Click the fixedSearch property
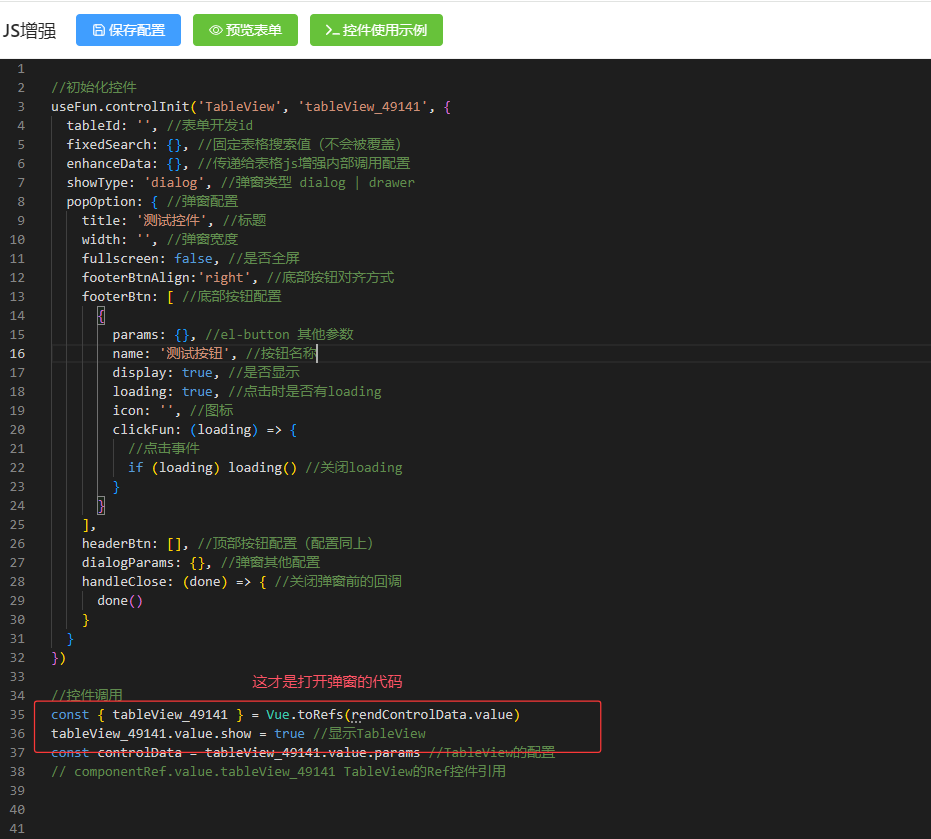Viewport: 931px width, 839px height. [108, 144]
